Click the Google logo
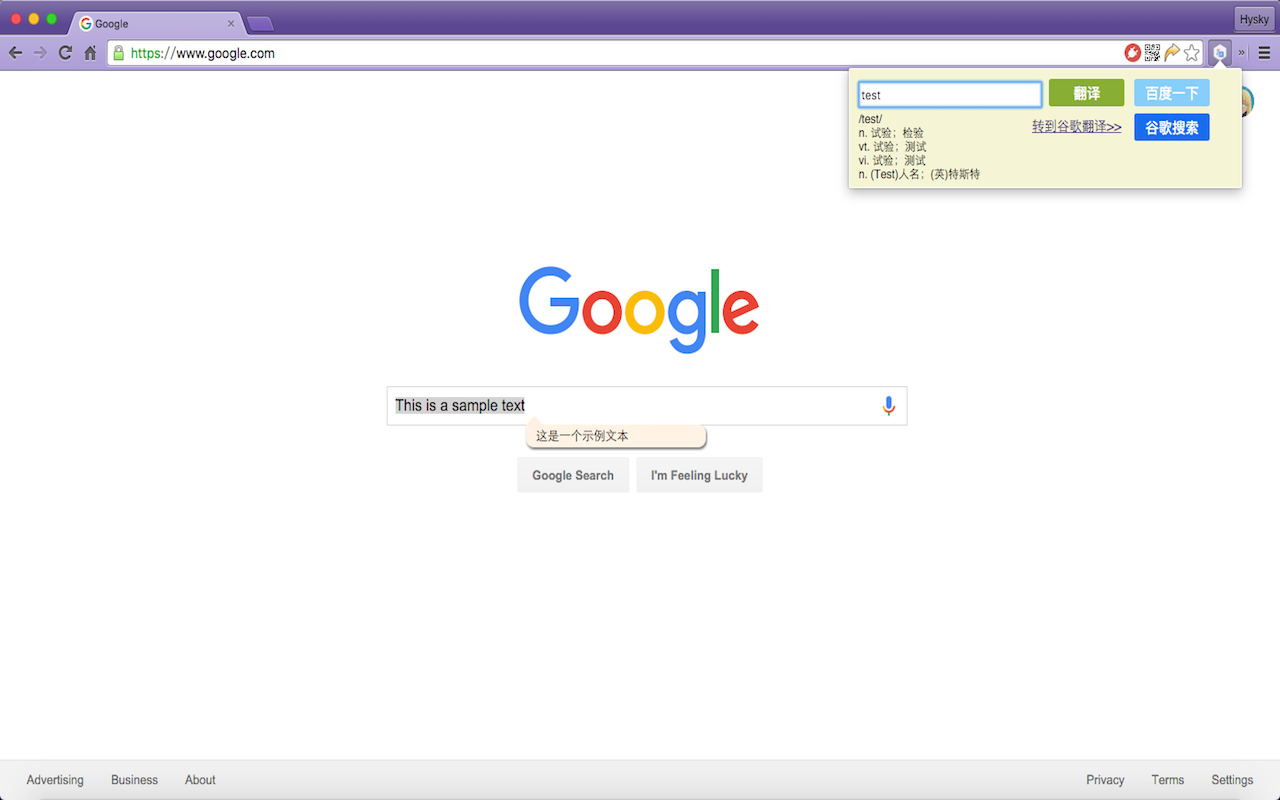The width and height of the screenshot is (1280, 800). coord(639,310)
